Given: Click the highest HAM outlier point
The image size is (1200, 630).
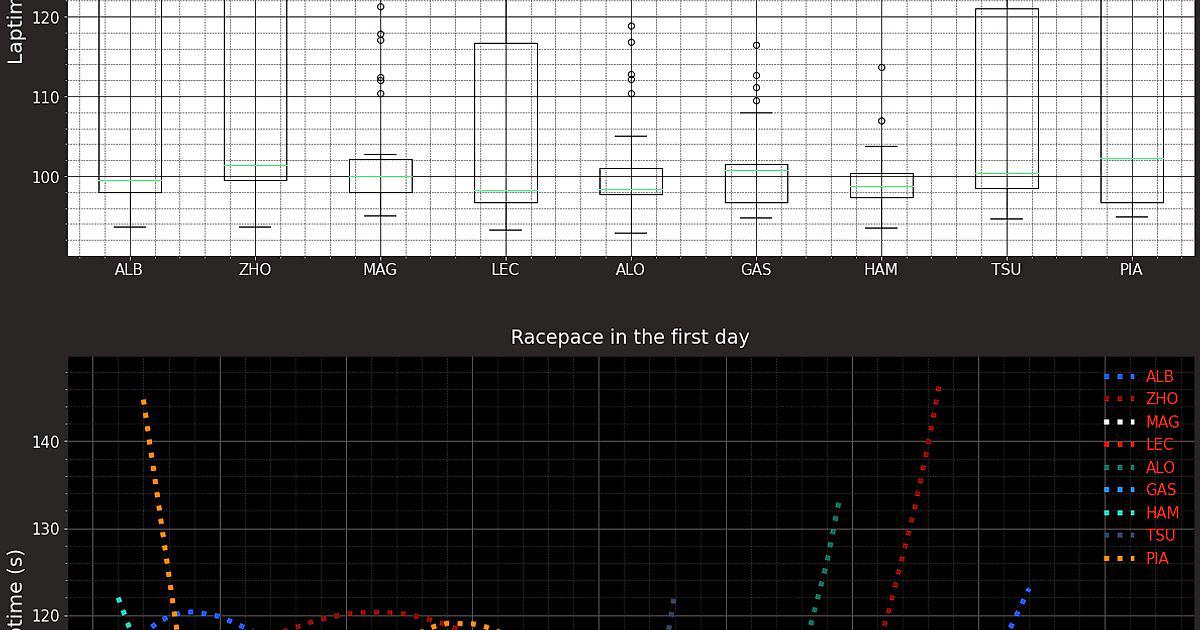Looking at the screenshot, I should click(882, 68).
